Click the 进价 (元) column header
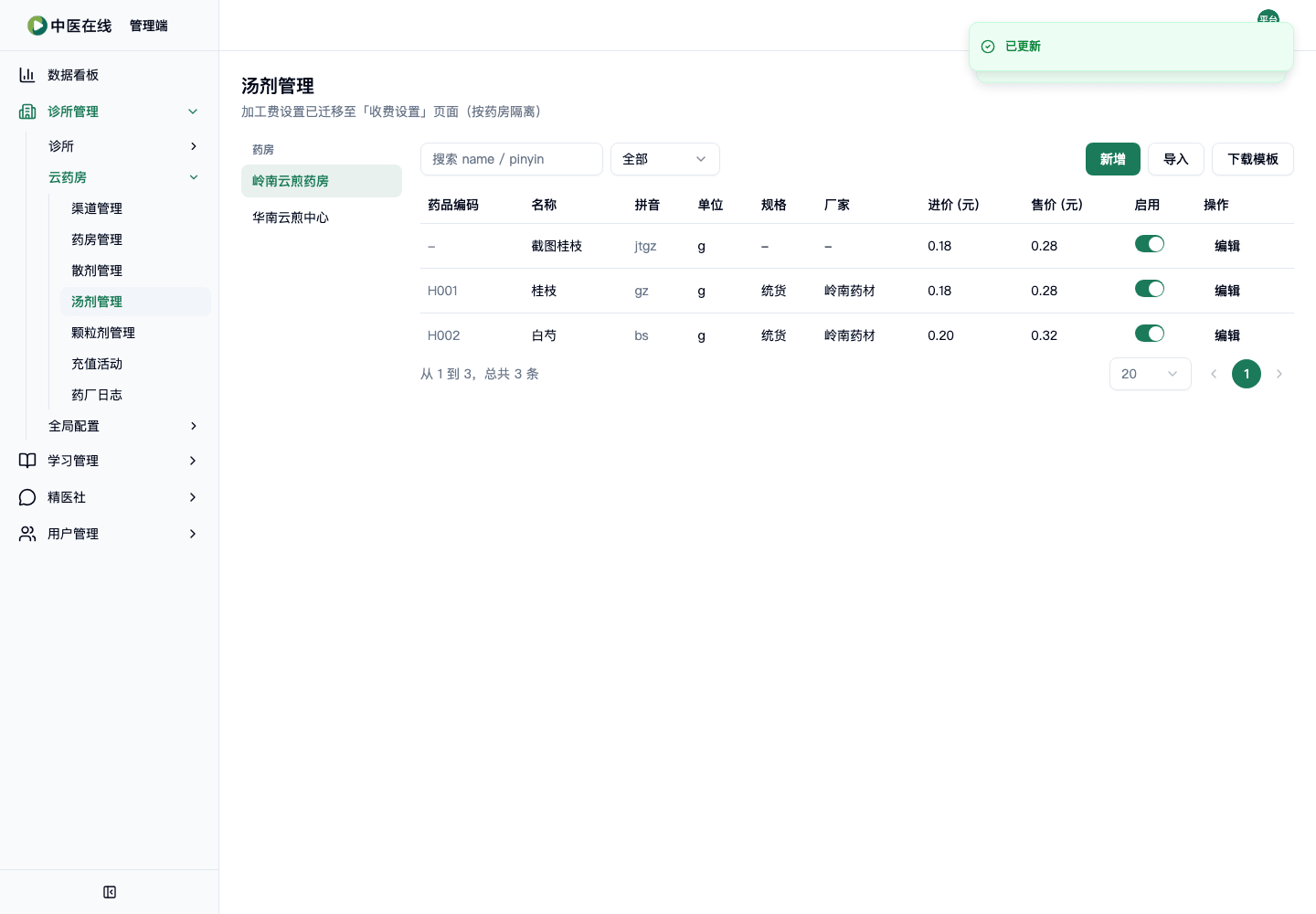The width and height of the screenshot is (1316, 914). point(953,205)
